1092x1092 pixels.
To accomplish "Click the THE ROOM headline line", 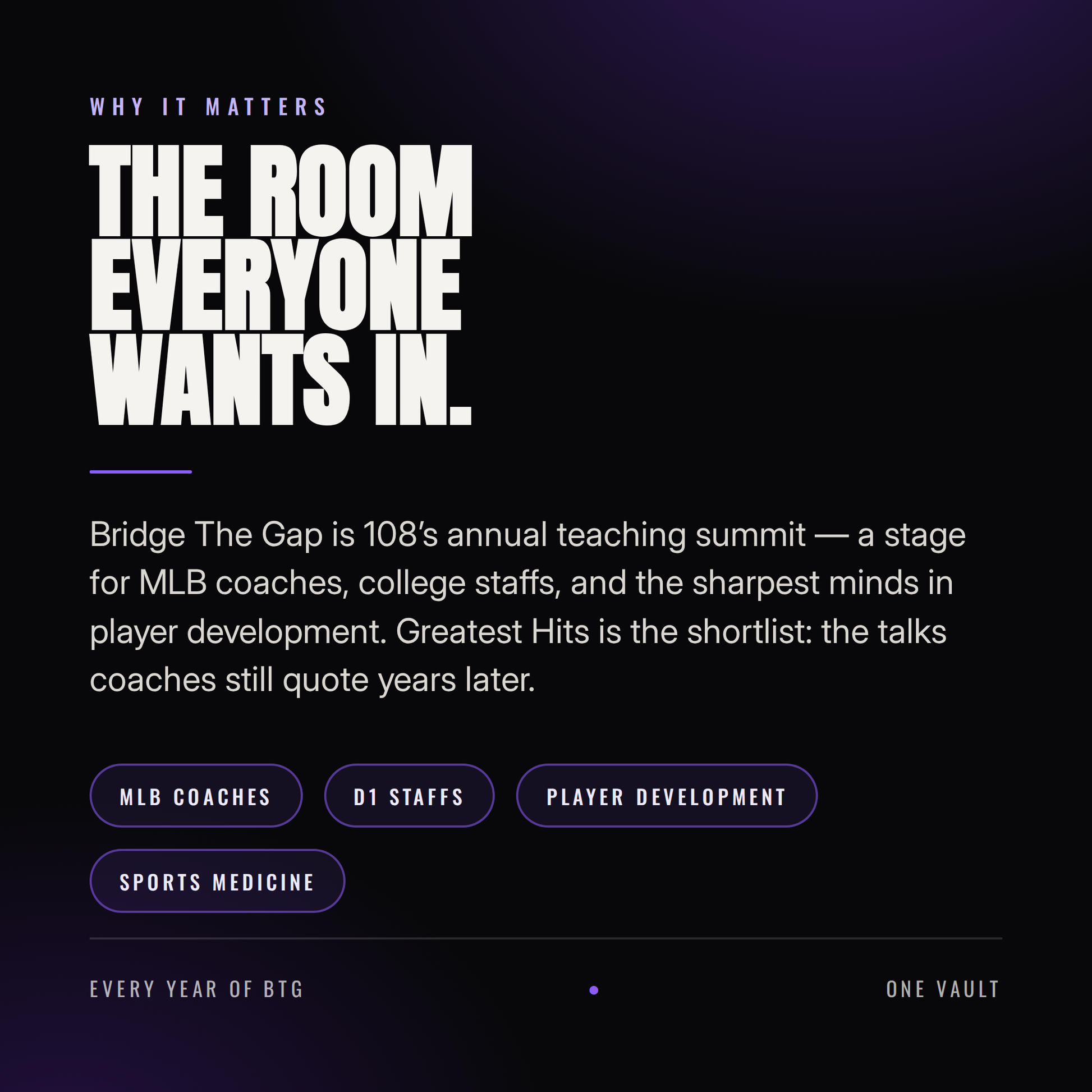I will pyautogui.click(x=281, y=190).
